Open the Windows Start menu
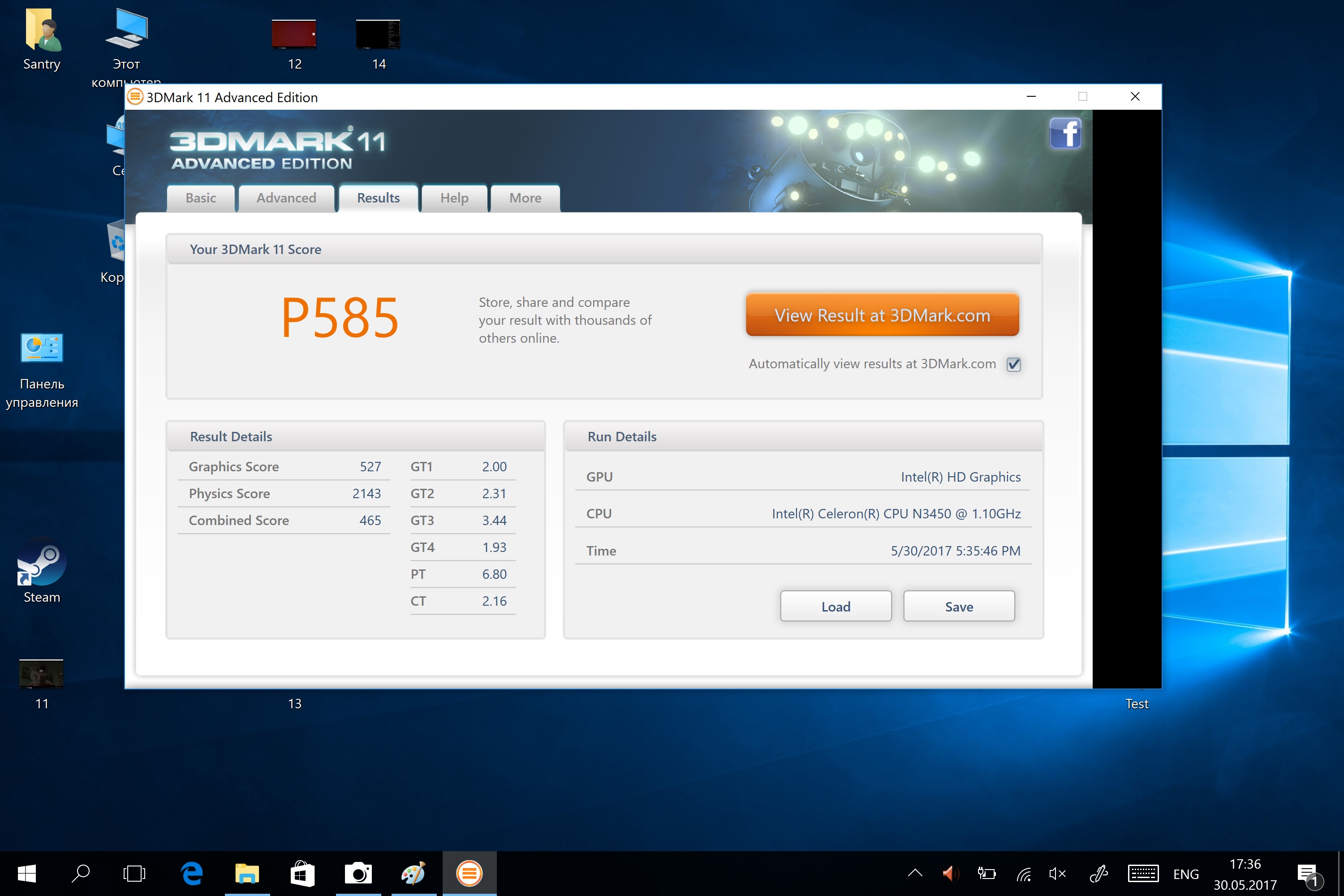Viewport: 1344px width, 896px height. pos(27,873)
